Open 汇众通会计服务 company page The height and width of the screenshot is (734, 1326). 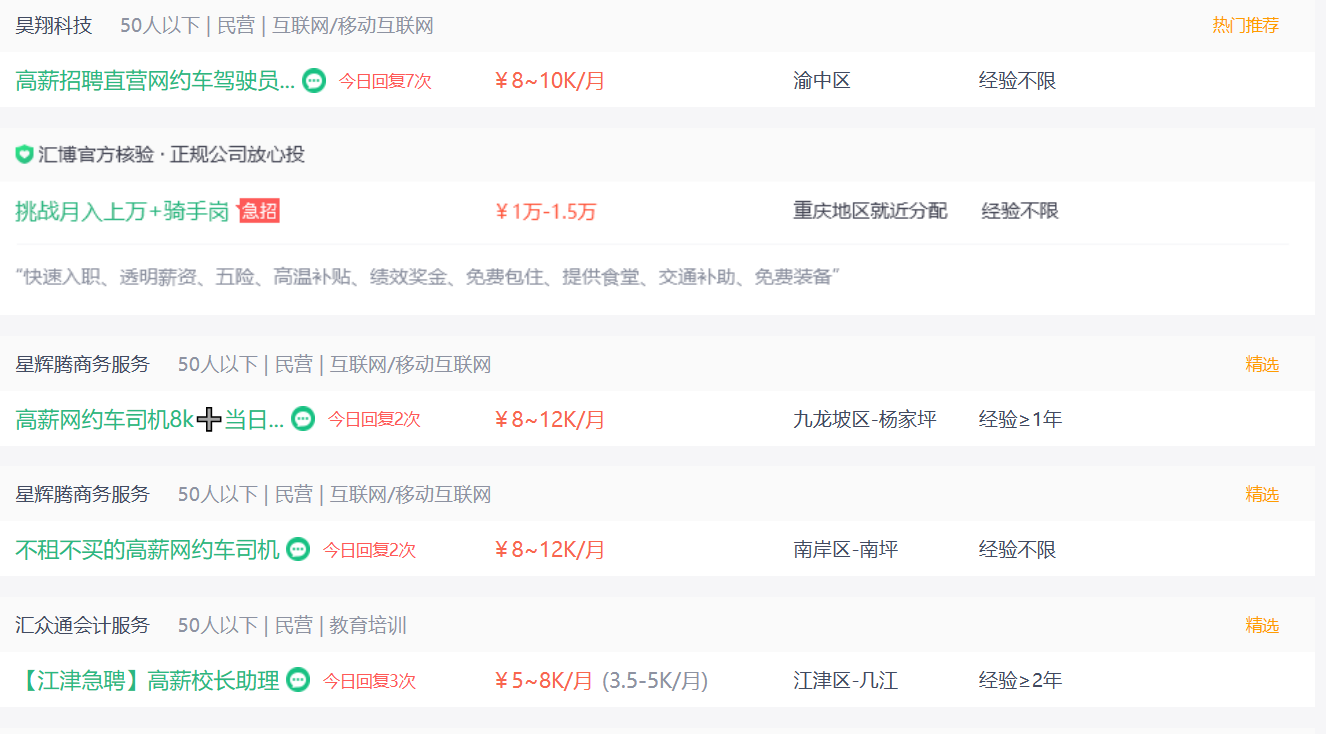click(x=83, y=625)
